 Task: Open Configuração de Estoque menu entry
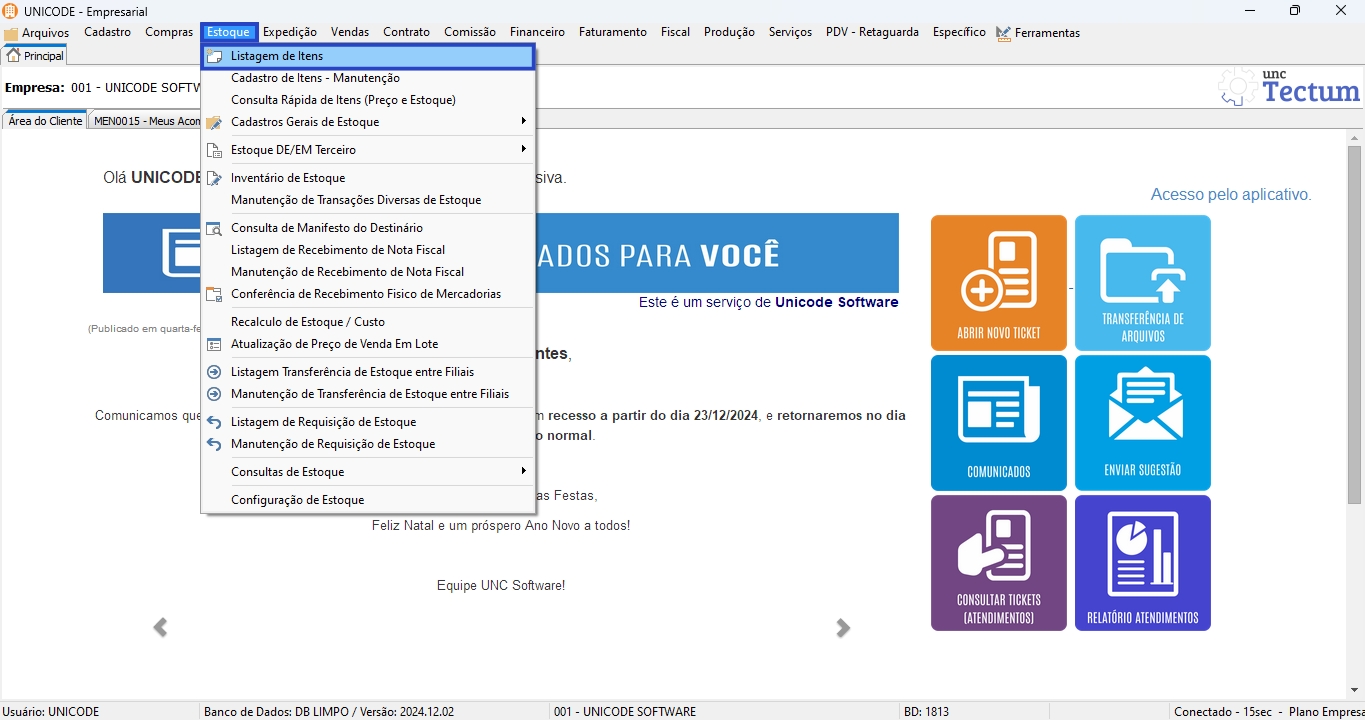297,500
